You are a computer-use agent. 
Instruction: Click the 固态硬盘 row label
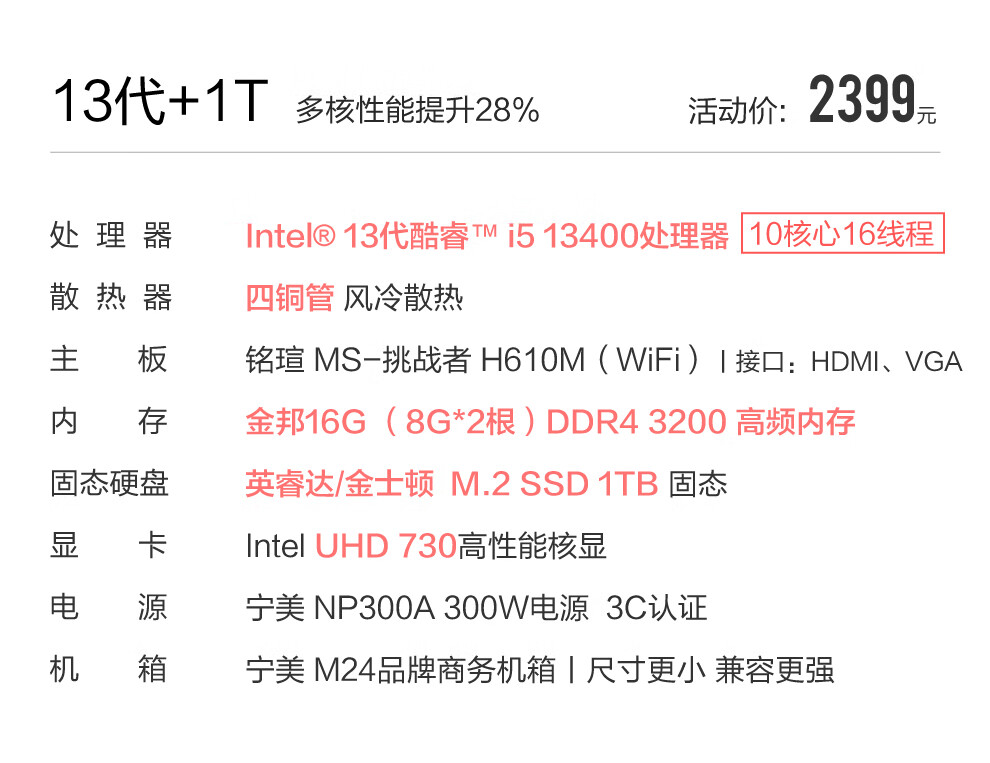(x=109, y=484)
